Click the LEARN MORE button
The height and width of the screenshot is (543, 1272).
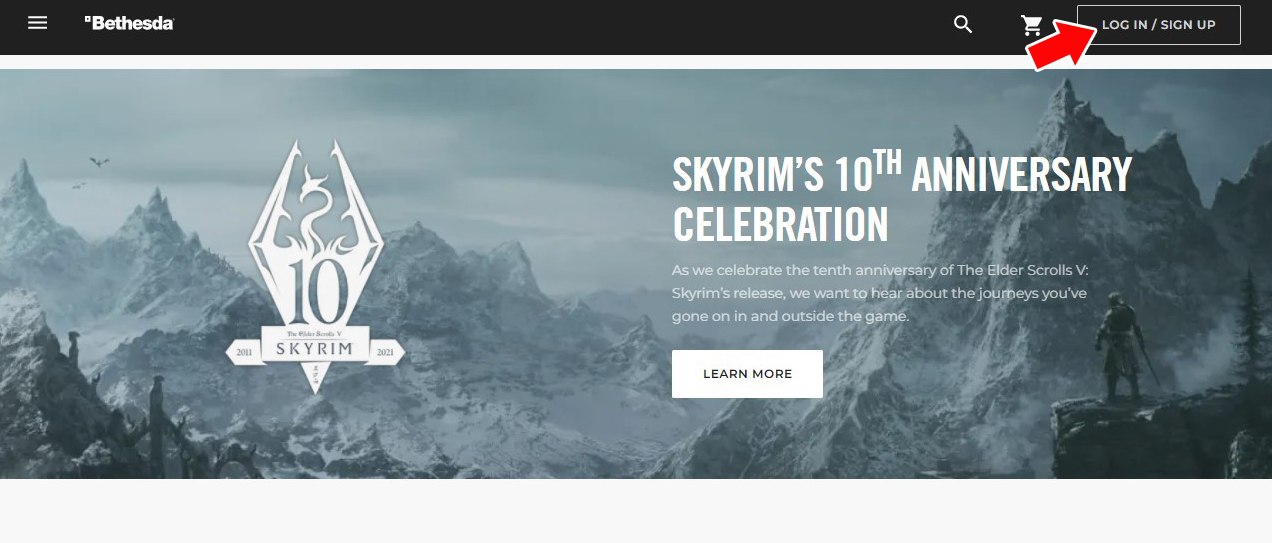click(x=747, y=374)
